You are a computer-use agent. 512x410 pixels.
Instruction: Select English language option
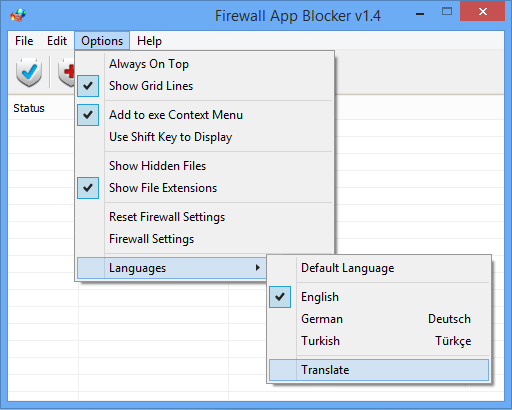tap(379, 297)
